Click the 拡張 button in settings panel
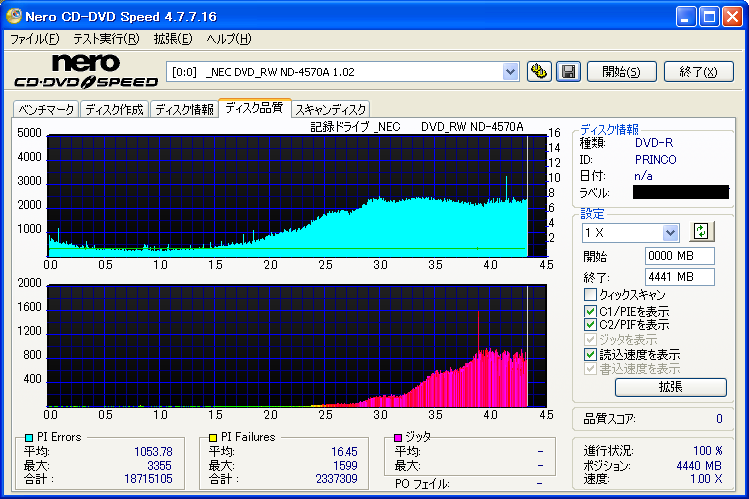 tap(671, 387)
